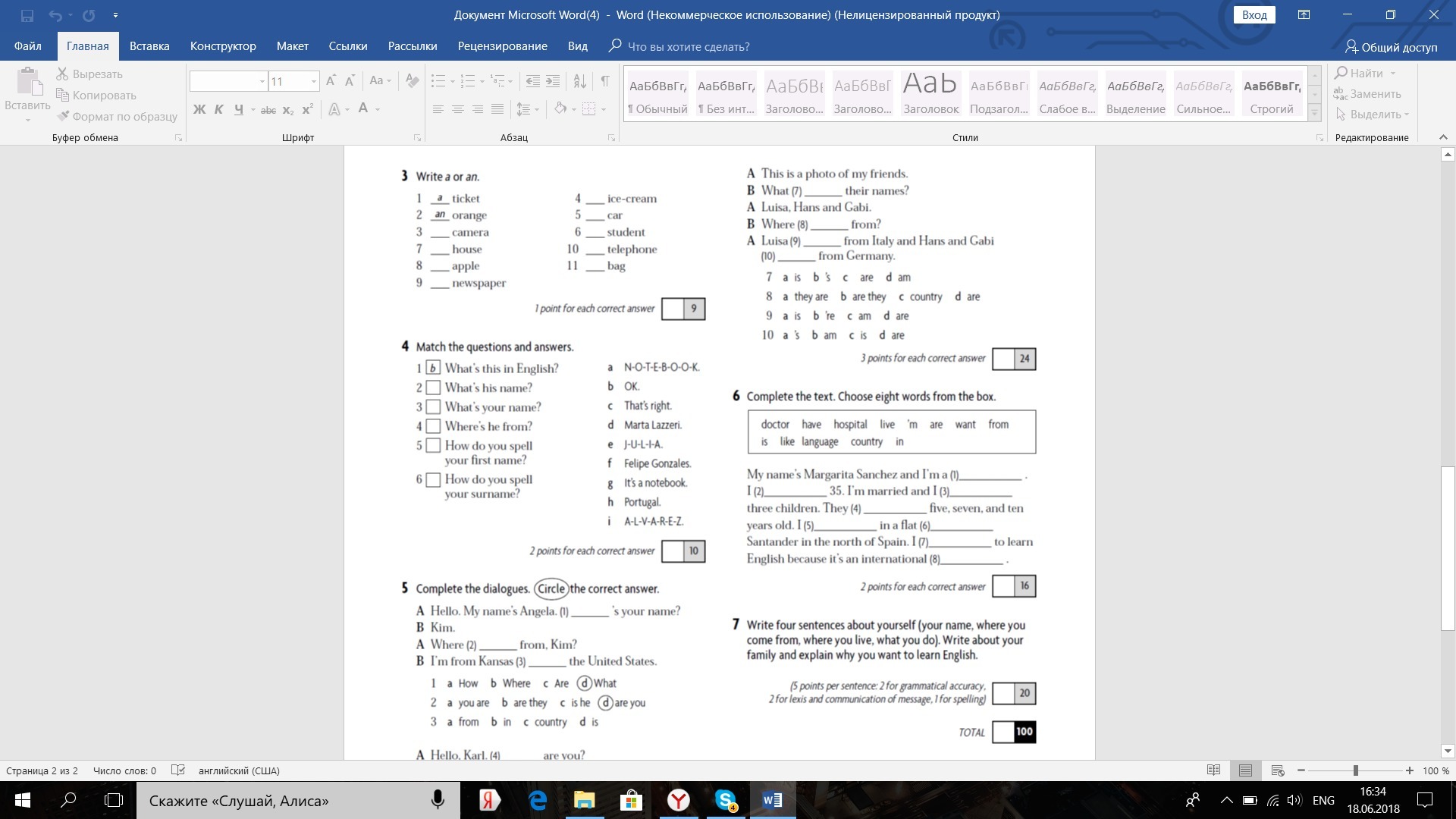Viewport: 1456px width, 819px height.
Task: Click the decrease indent icon
Action: point(533,81)
